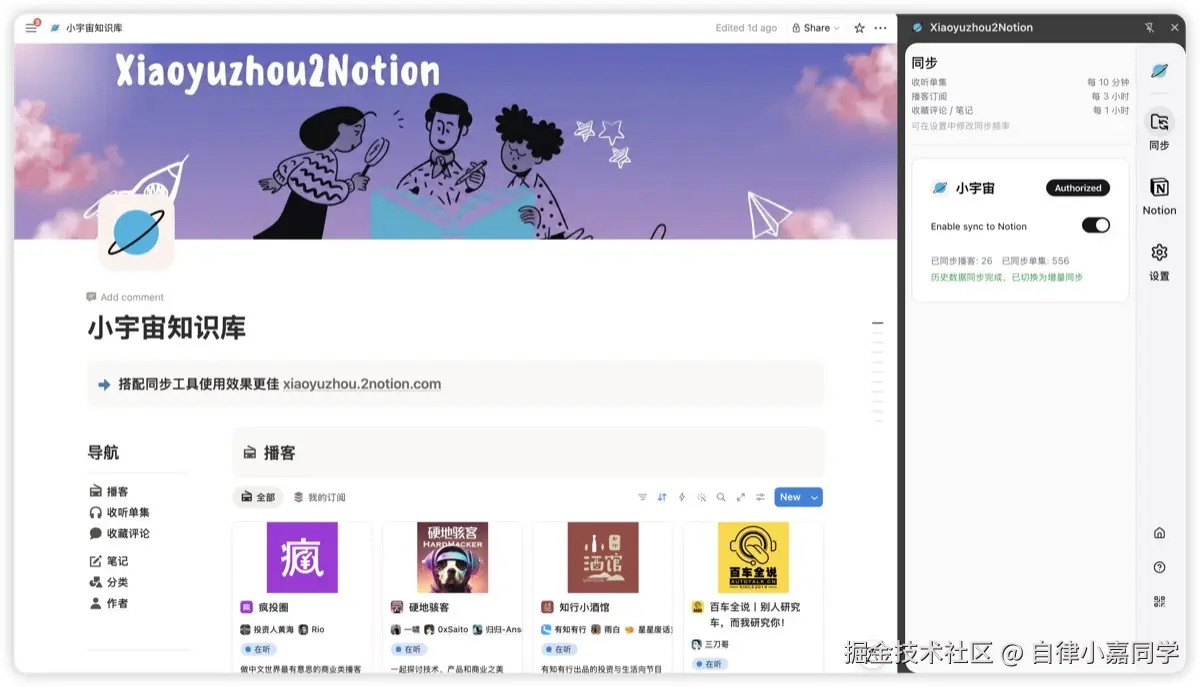
Task: Click the database search magnifier icon
Action: pyautogui.click(x=721, y=497)
